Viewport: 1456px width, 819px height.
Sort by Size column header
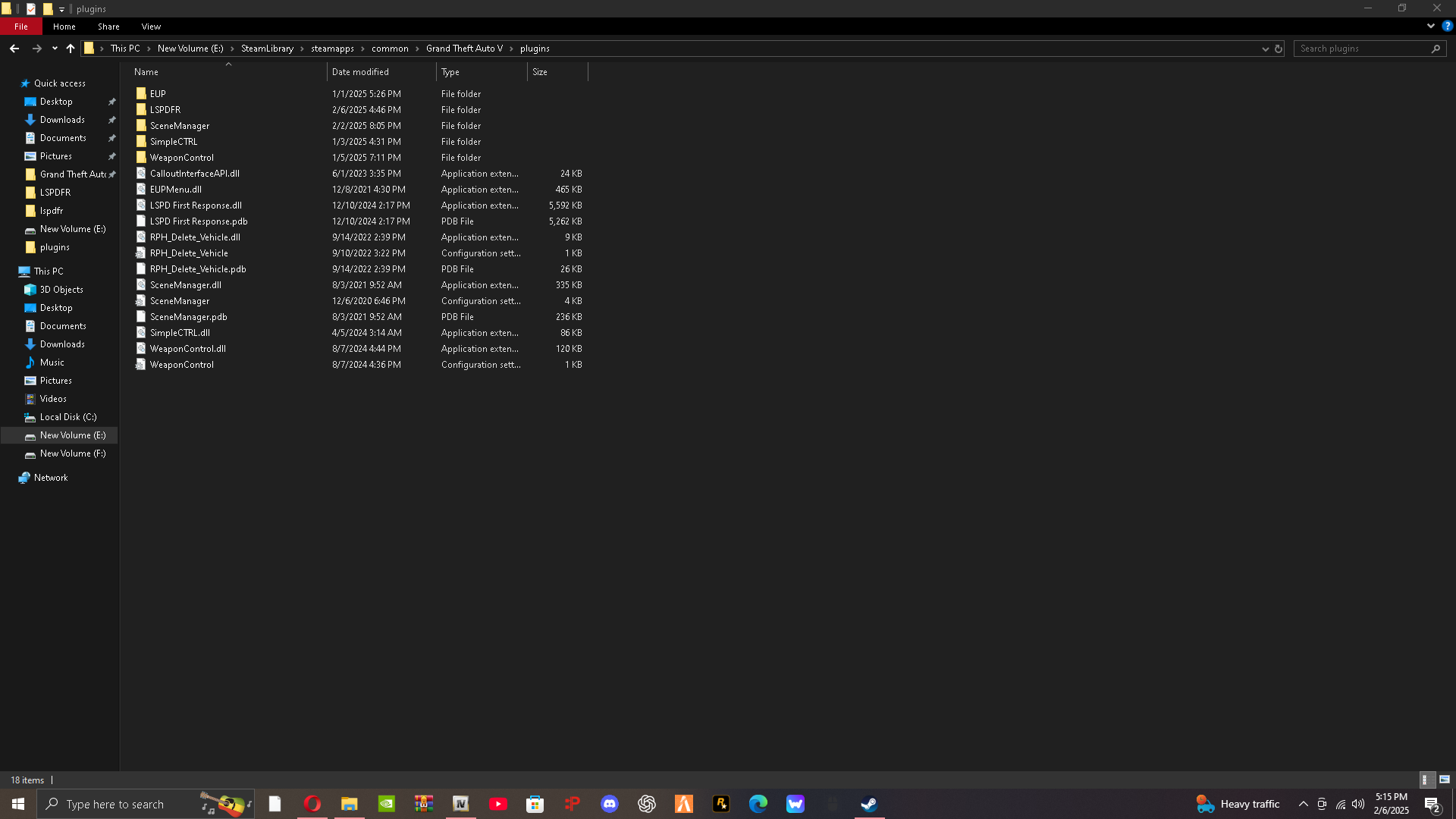[x=540, y=72]
